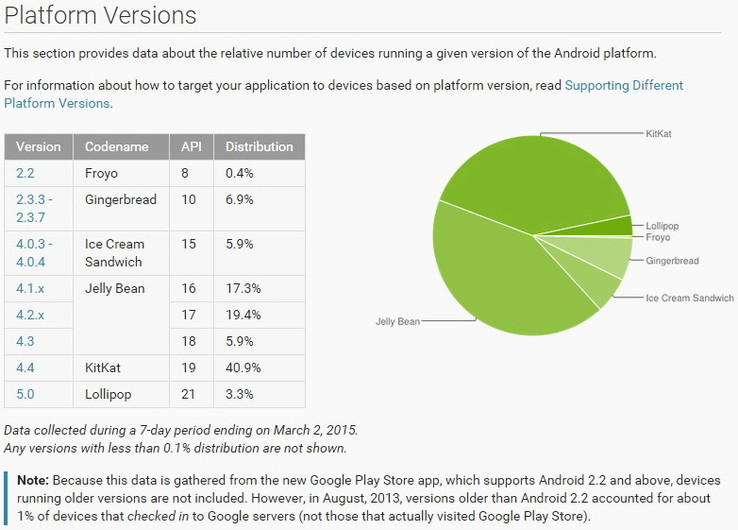Click the Jelly Bean pie slice
This screenshot has height=530, width=738.
(500, 280)
